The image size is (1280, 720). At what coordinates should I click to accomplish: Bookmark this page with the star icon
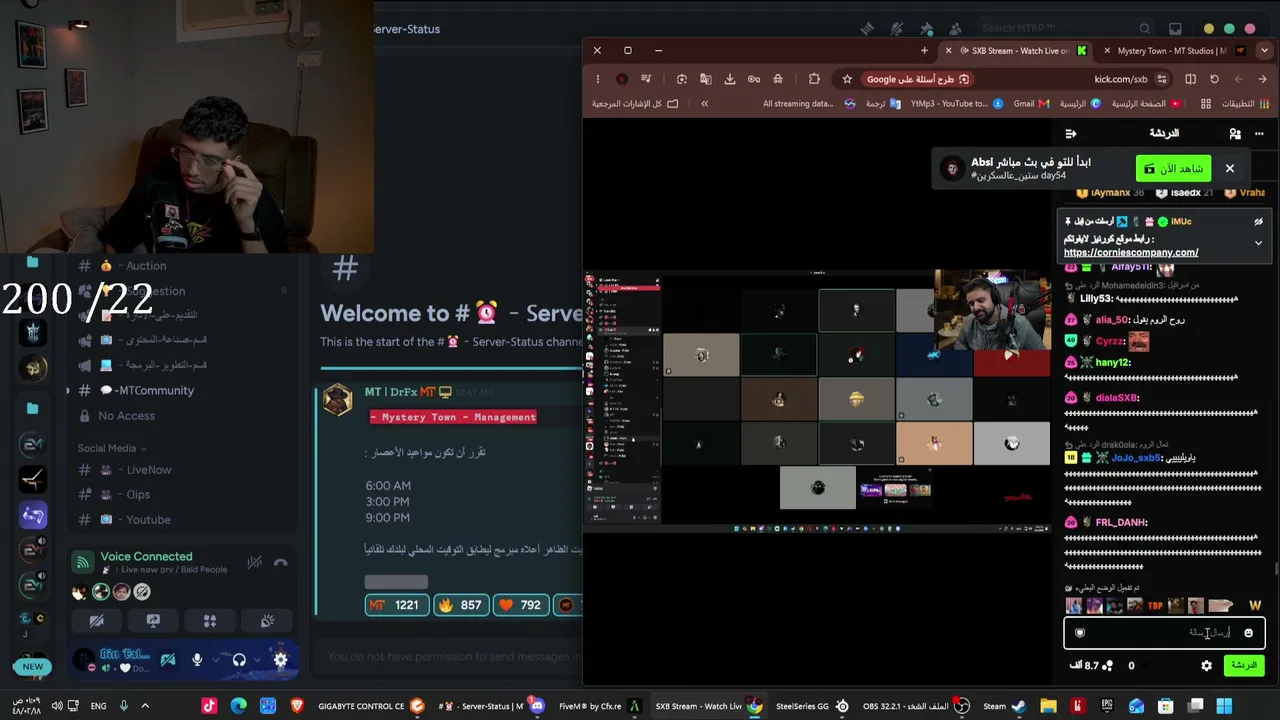point(847,79)
